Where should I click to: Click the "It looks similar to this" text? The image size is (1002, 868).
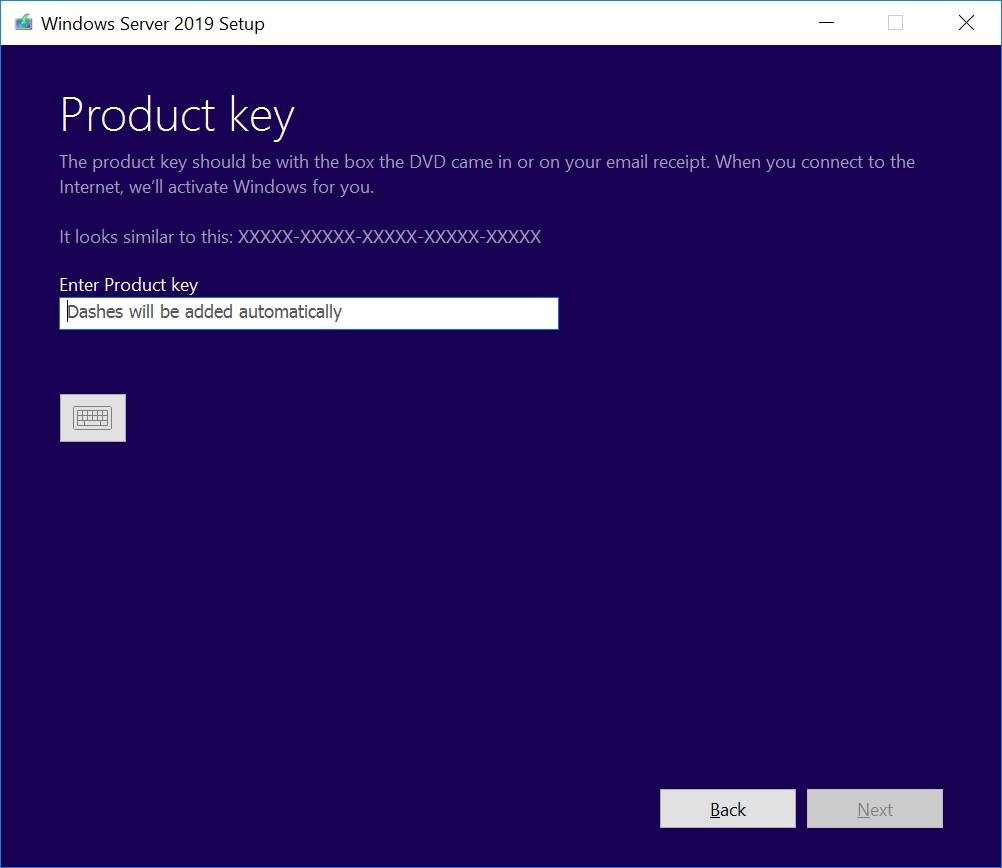[x=146, y=237]
